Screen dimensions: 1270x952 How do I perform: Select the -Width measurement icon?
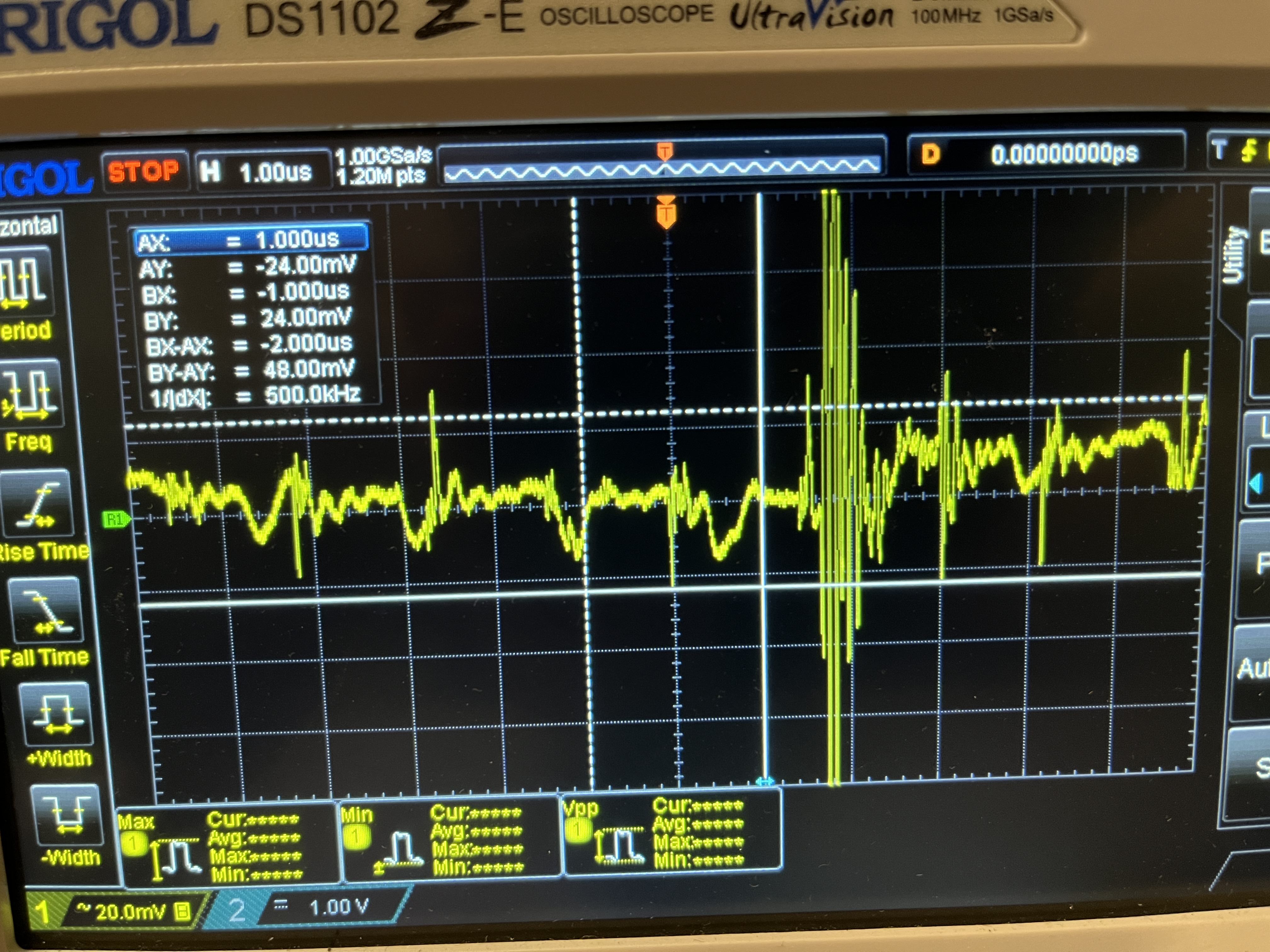pos(66,815)
